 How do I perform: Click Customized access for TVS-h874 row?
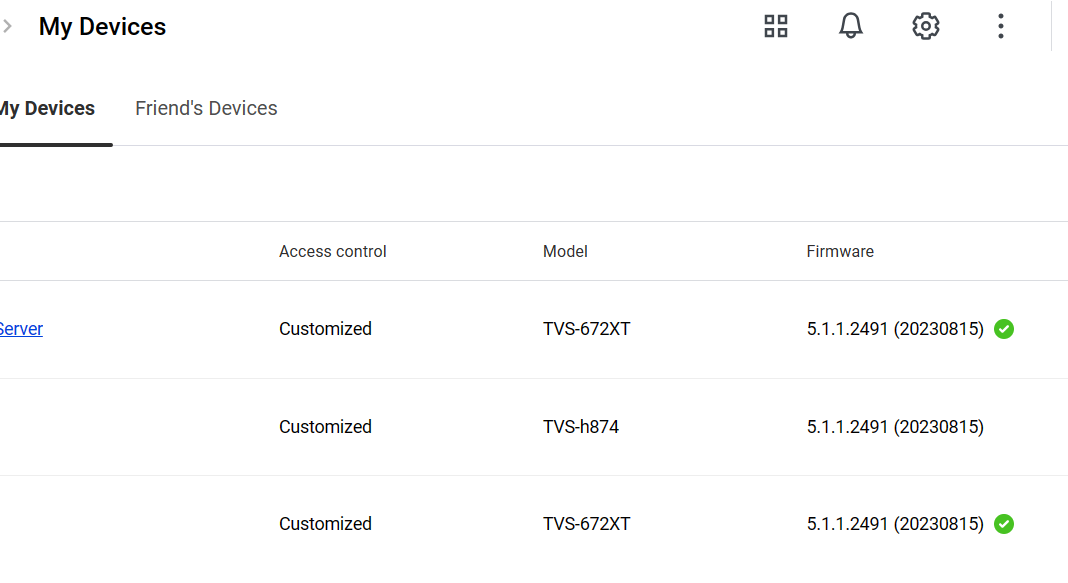click(326, 427)
